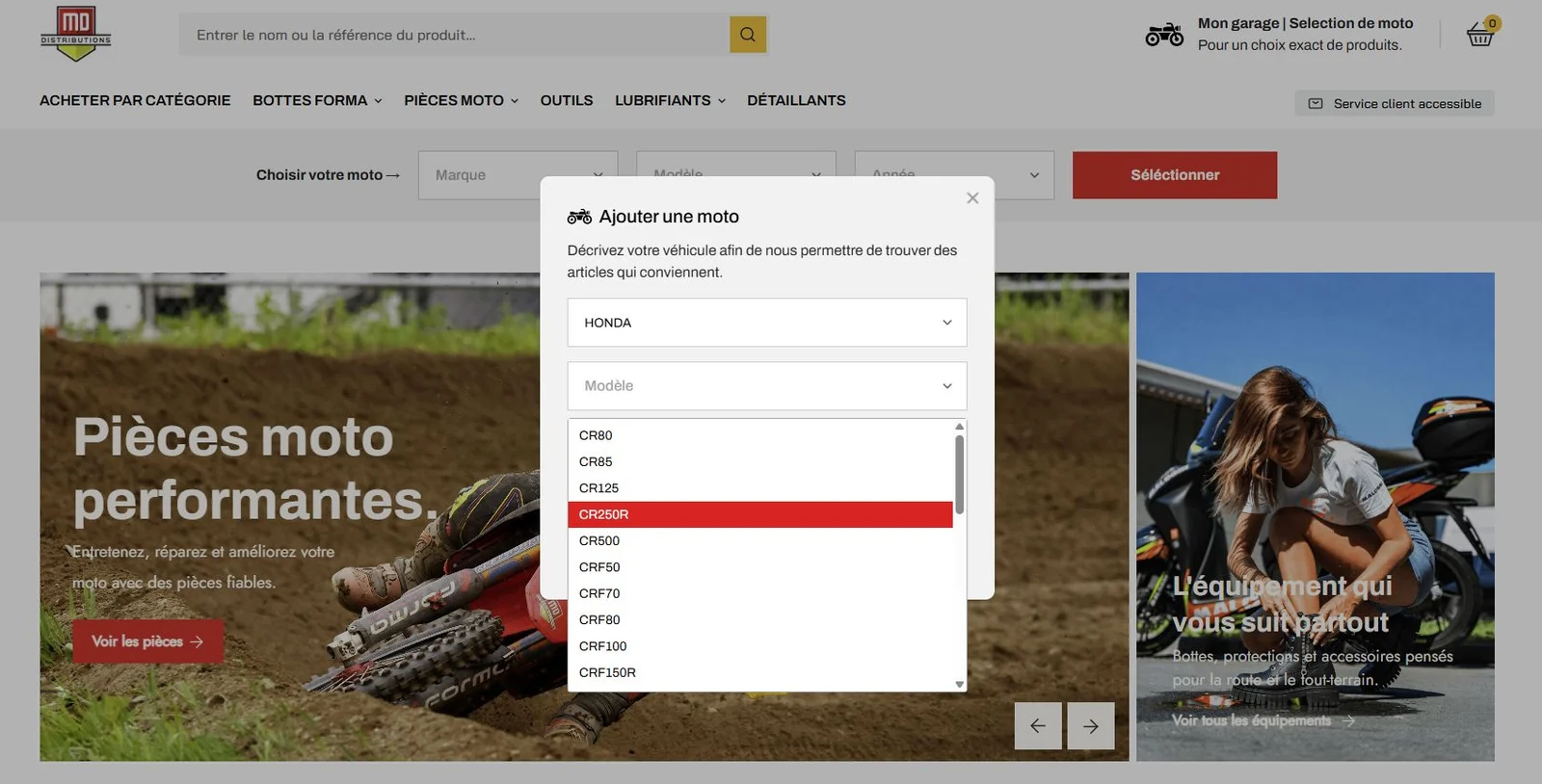Click the search magnifier button

click(748, 35)
